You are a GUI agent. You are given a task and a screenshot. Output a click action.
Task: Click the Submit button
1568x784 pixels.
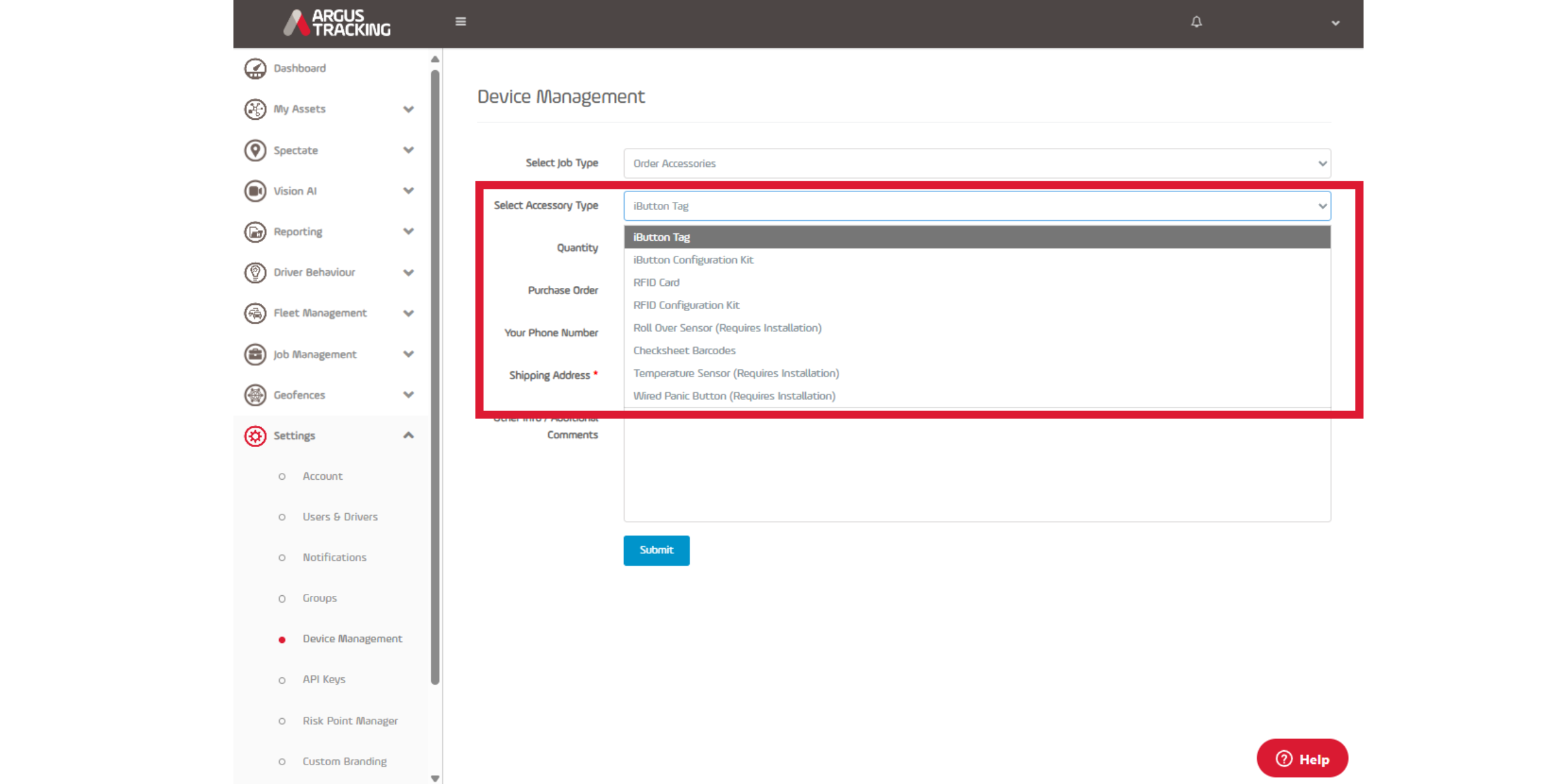coord(656,550)
